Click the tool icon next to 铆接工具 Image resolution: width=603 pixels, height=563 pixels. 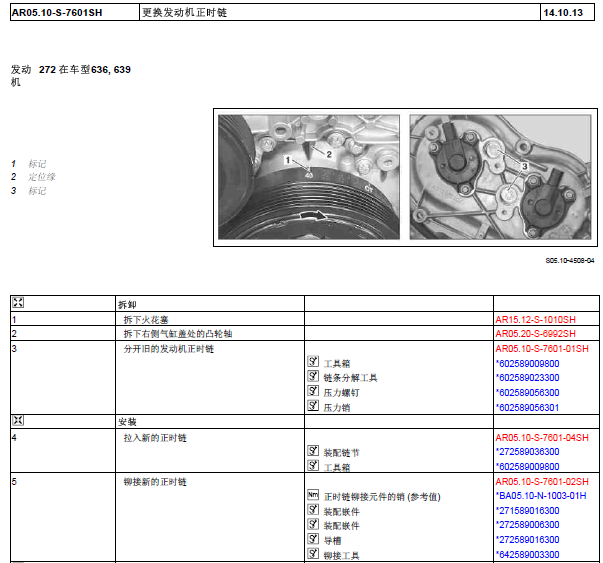313,553
